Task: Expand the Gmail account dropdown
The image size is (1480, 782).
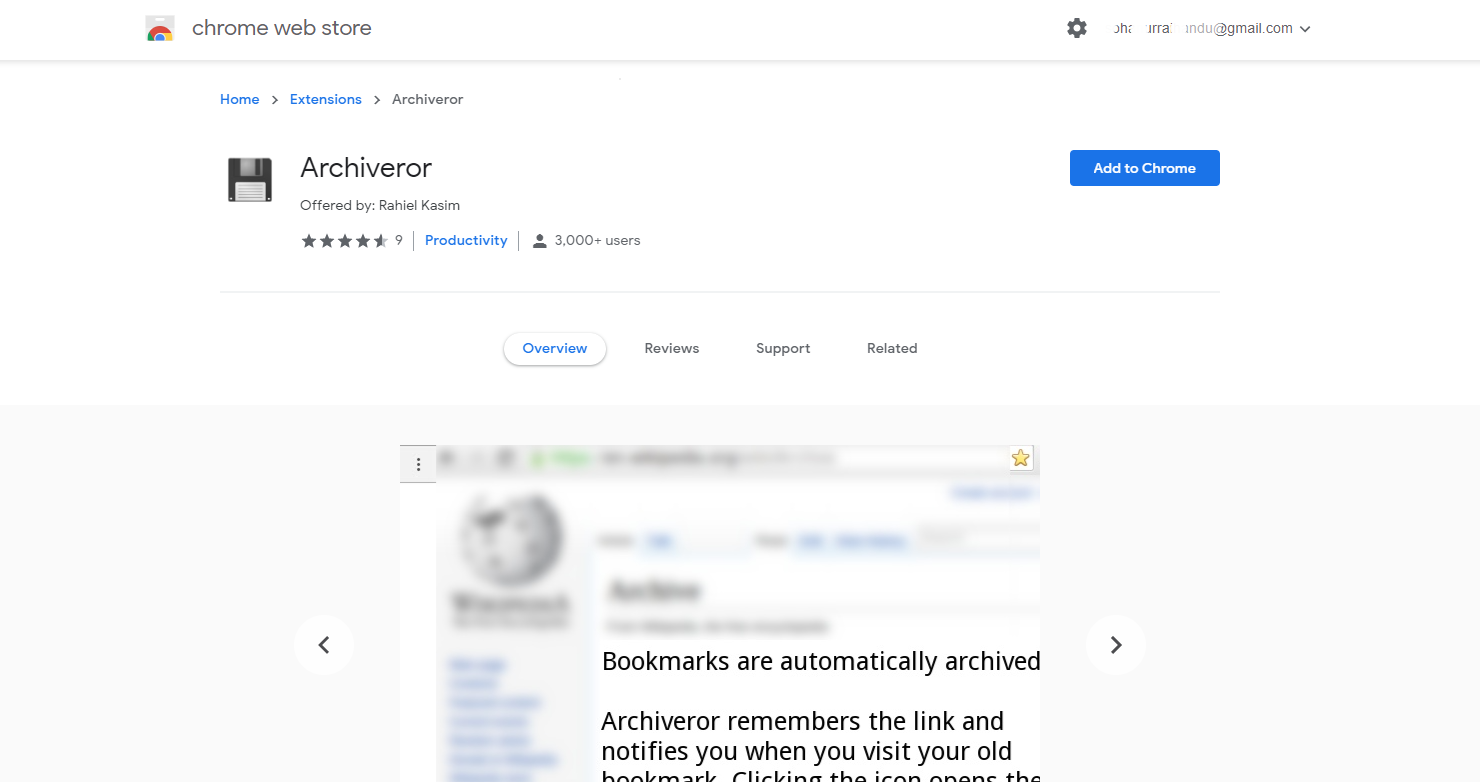Action: point(1305,29)
